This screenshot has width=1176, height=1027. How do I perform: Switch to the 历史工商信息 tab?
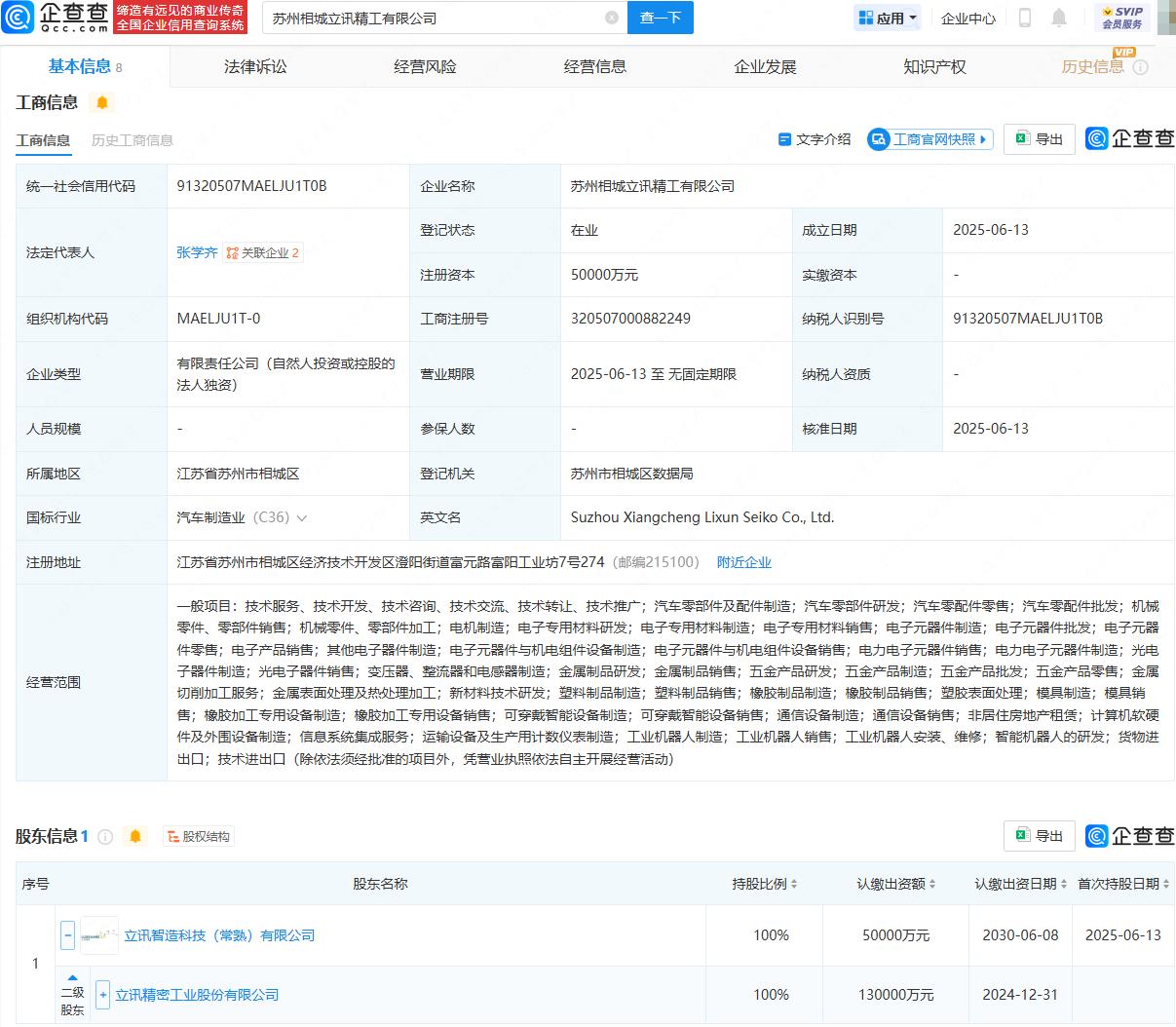133,140
